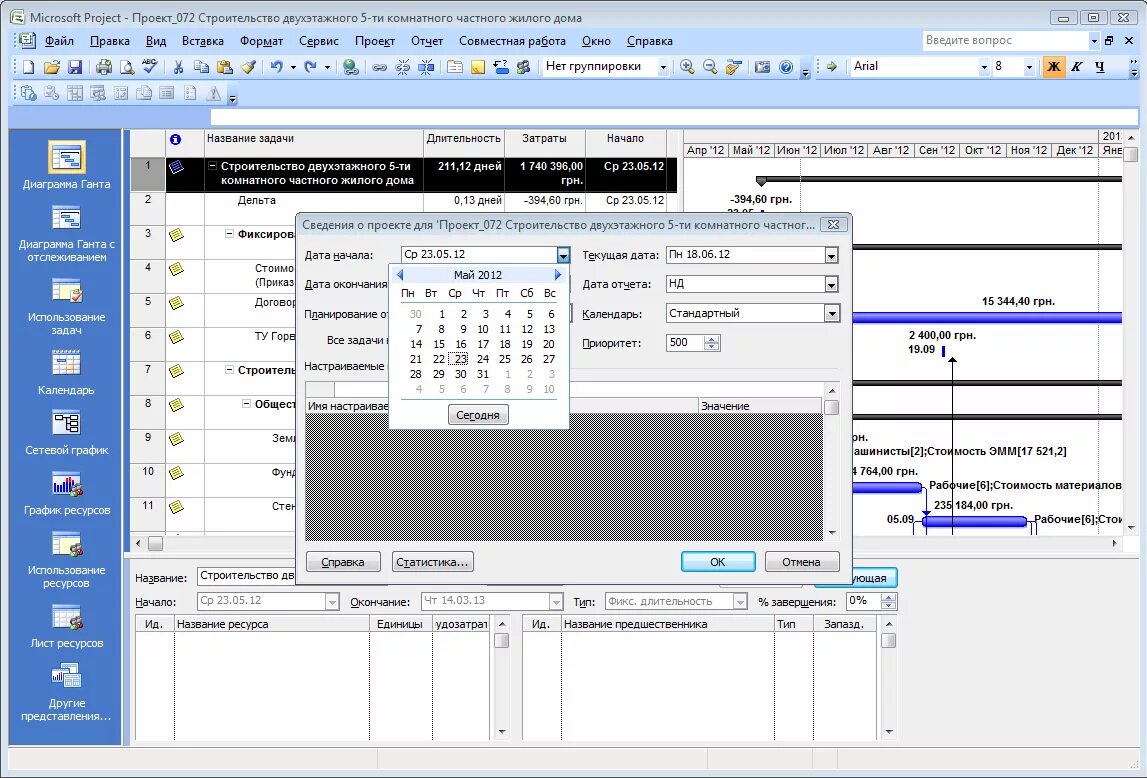Cut selection with the scissors icon
The height and width of the screenshot is (778, 1147).
[178, 67]
